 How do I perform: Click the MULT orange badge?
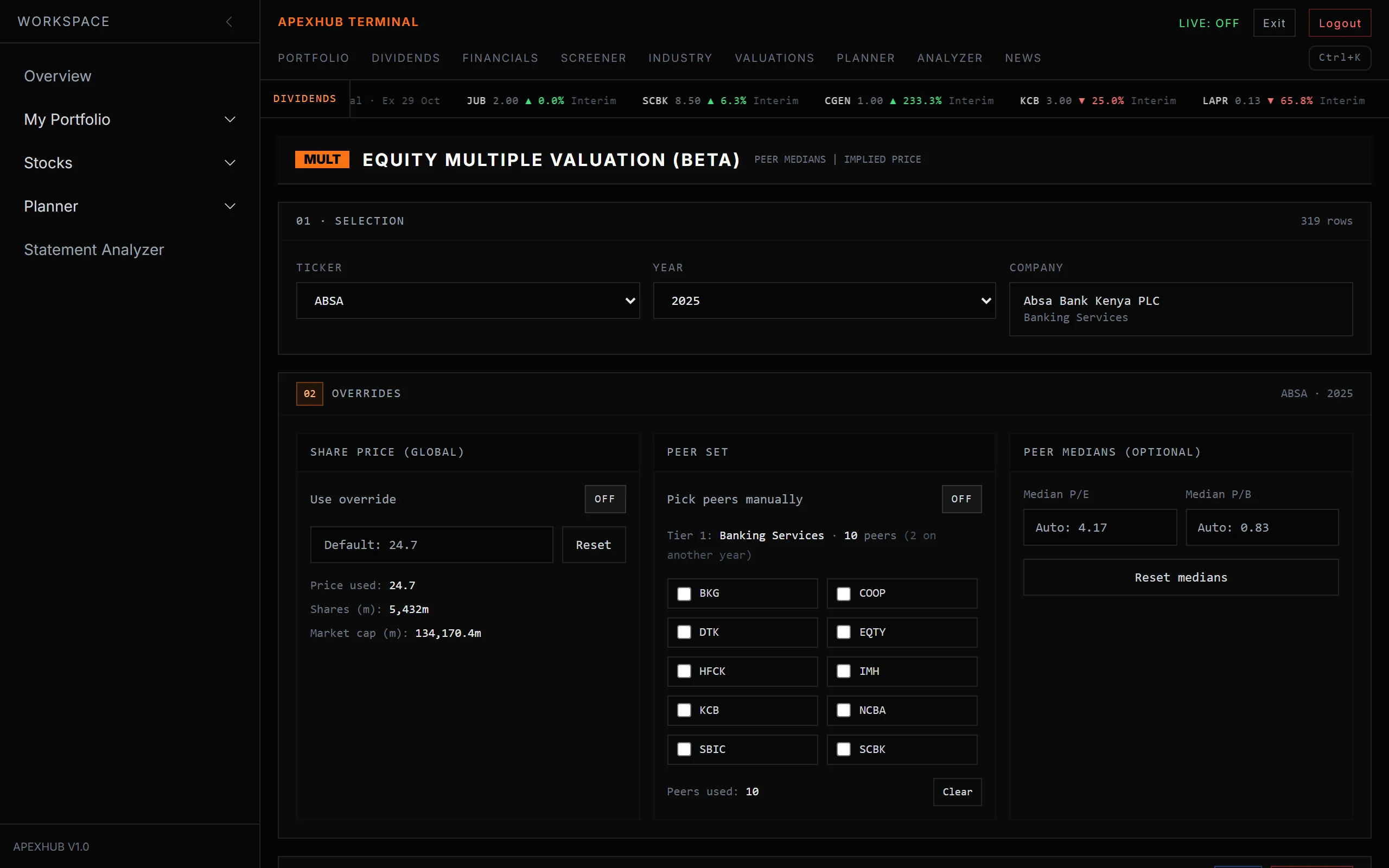pos(322,159)
